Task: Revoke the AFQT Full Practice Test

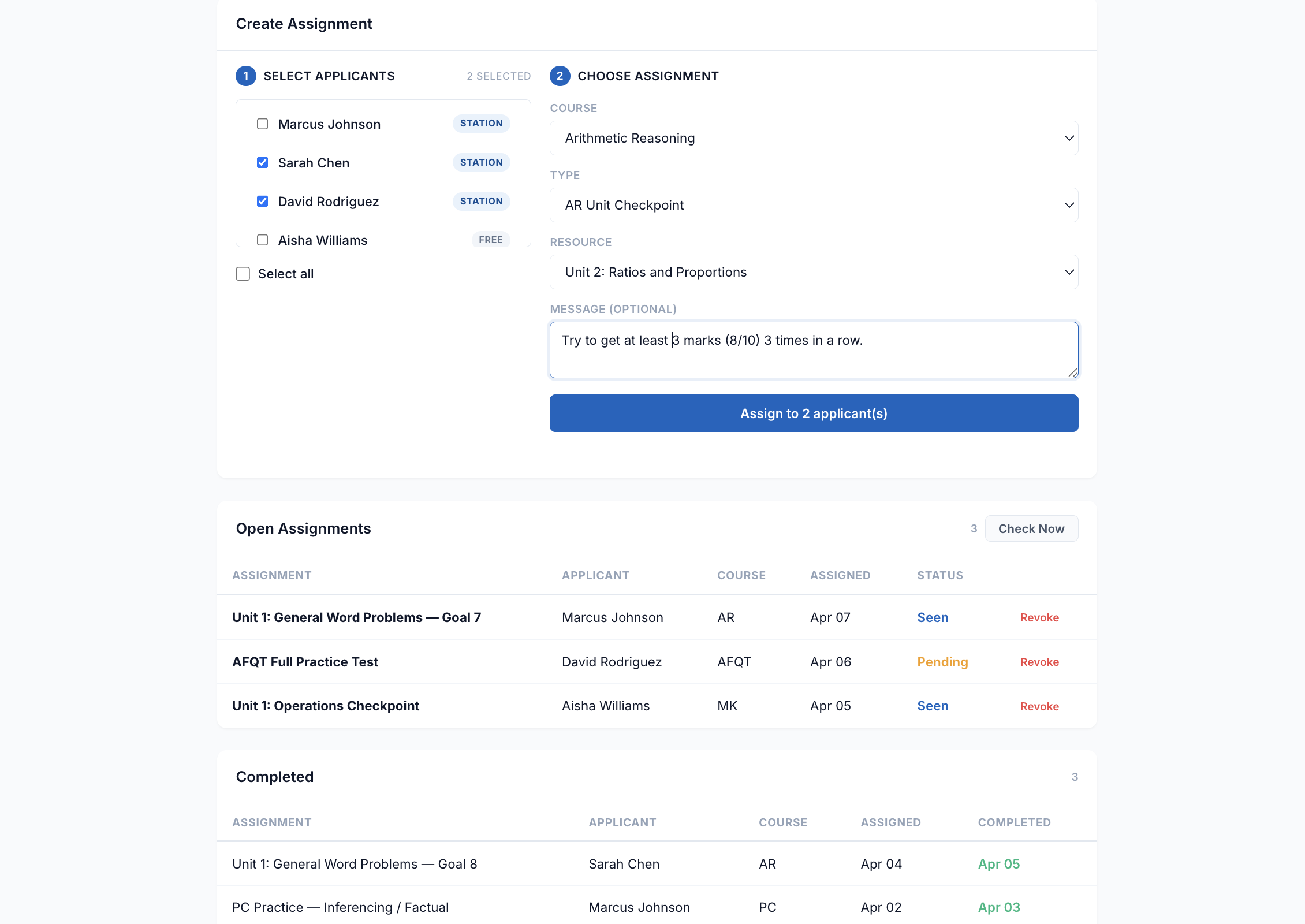Action: 1039,662
